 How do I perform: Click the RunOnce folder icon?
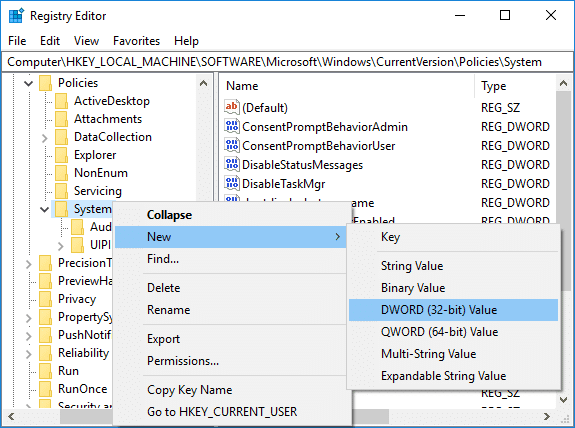pyautogui.click(x=45, y=388)
